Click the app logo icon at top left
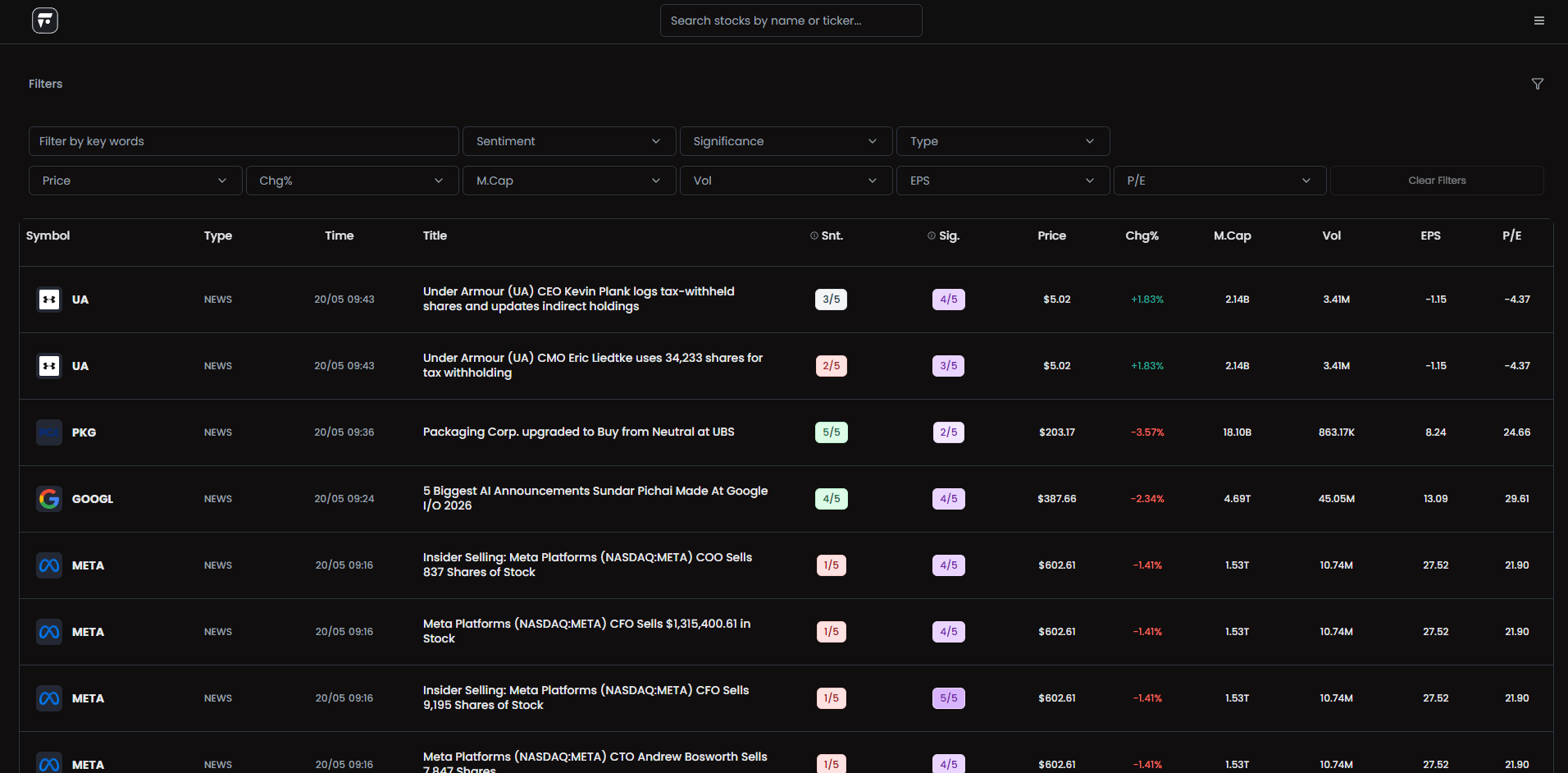Viewport: 1568px width, 773px height. click(x=45, y=21)
